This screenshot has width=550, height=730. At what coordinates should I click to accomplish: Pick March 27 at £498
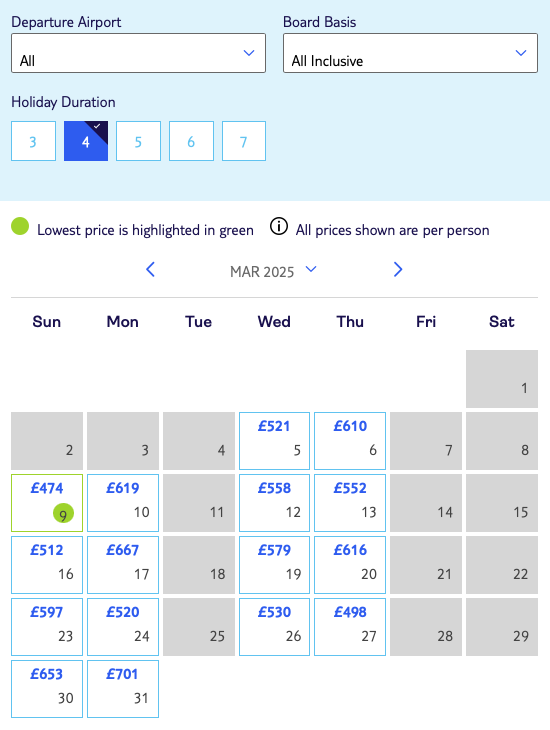tap(350, 627)
